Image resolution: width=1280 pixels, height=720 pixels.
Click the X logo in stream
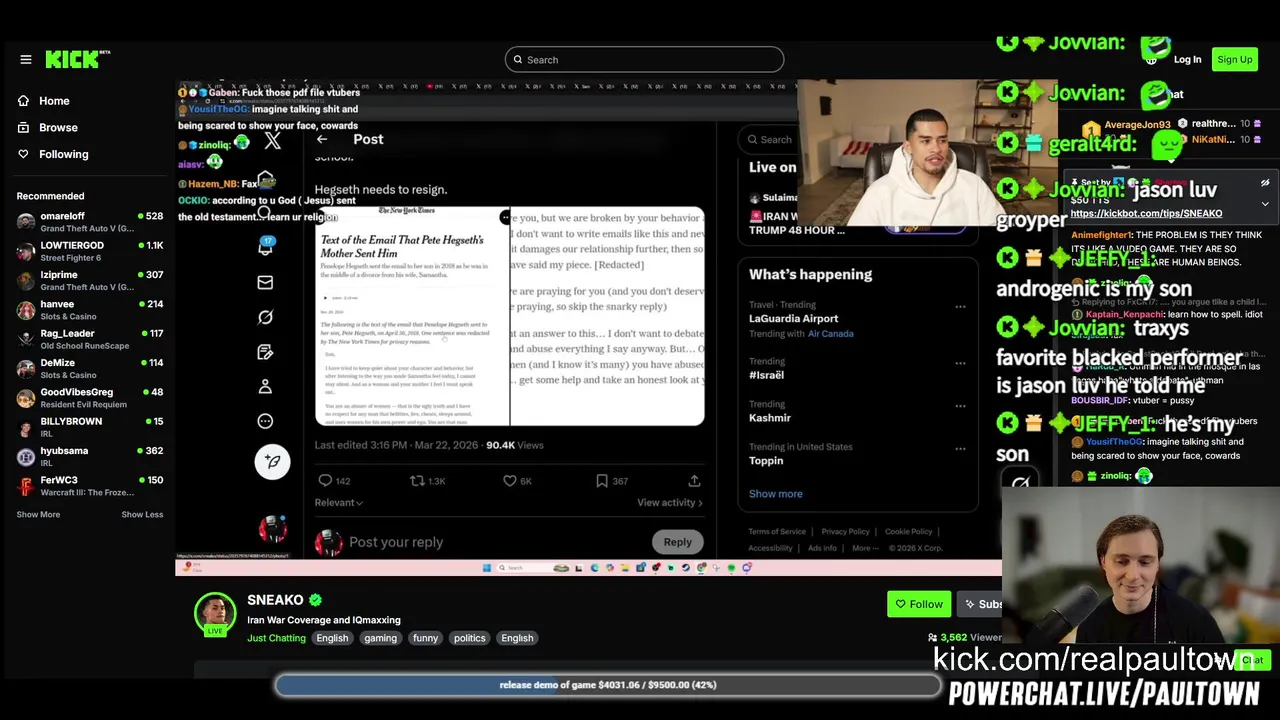tap(272, 141)
